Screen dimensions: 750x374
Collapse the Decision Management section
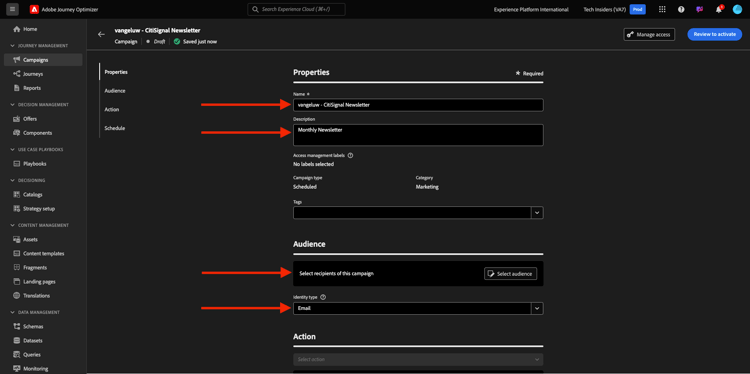[x=13, y=105]
